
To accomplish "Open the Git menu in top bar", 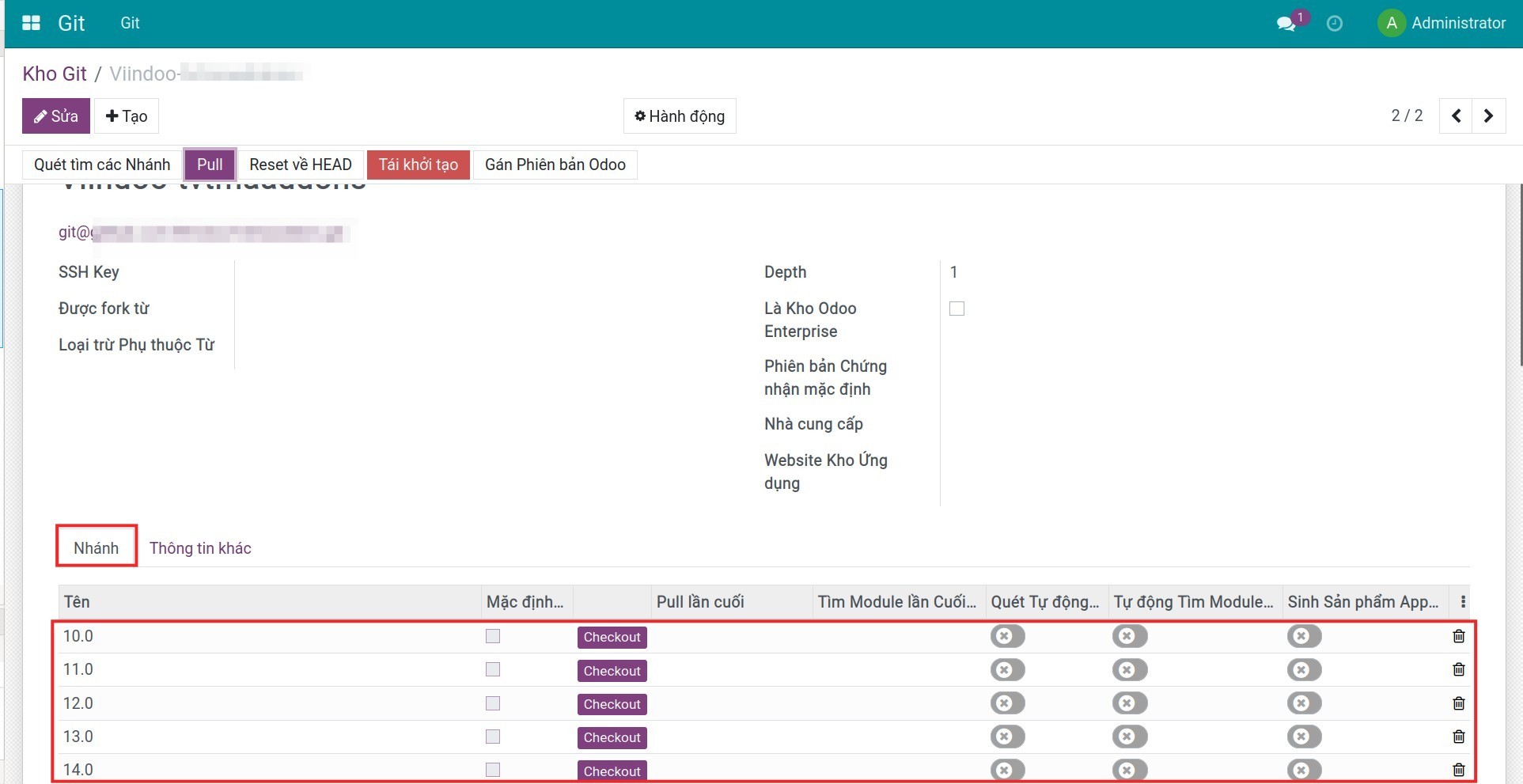I will (x=130, y=23).
